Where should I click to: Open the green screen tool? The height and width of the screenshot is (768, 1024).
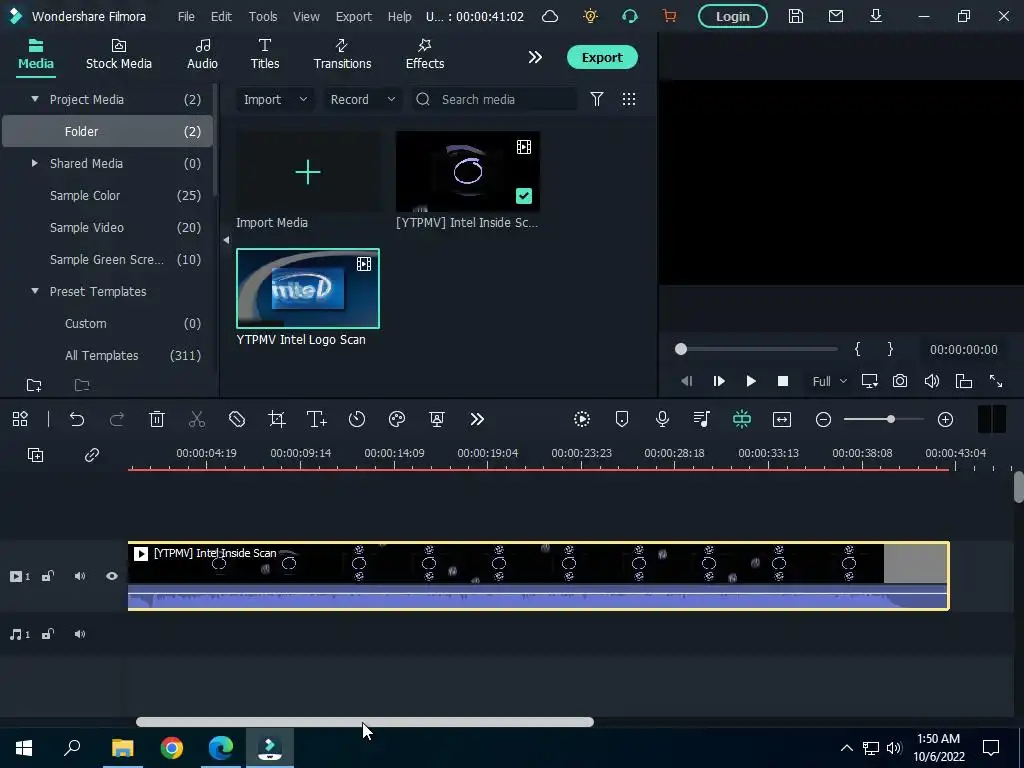tap(437, 419)
